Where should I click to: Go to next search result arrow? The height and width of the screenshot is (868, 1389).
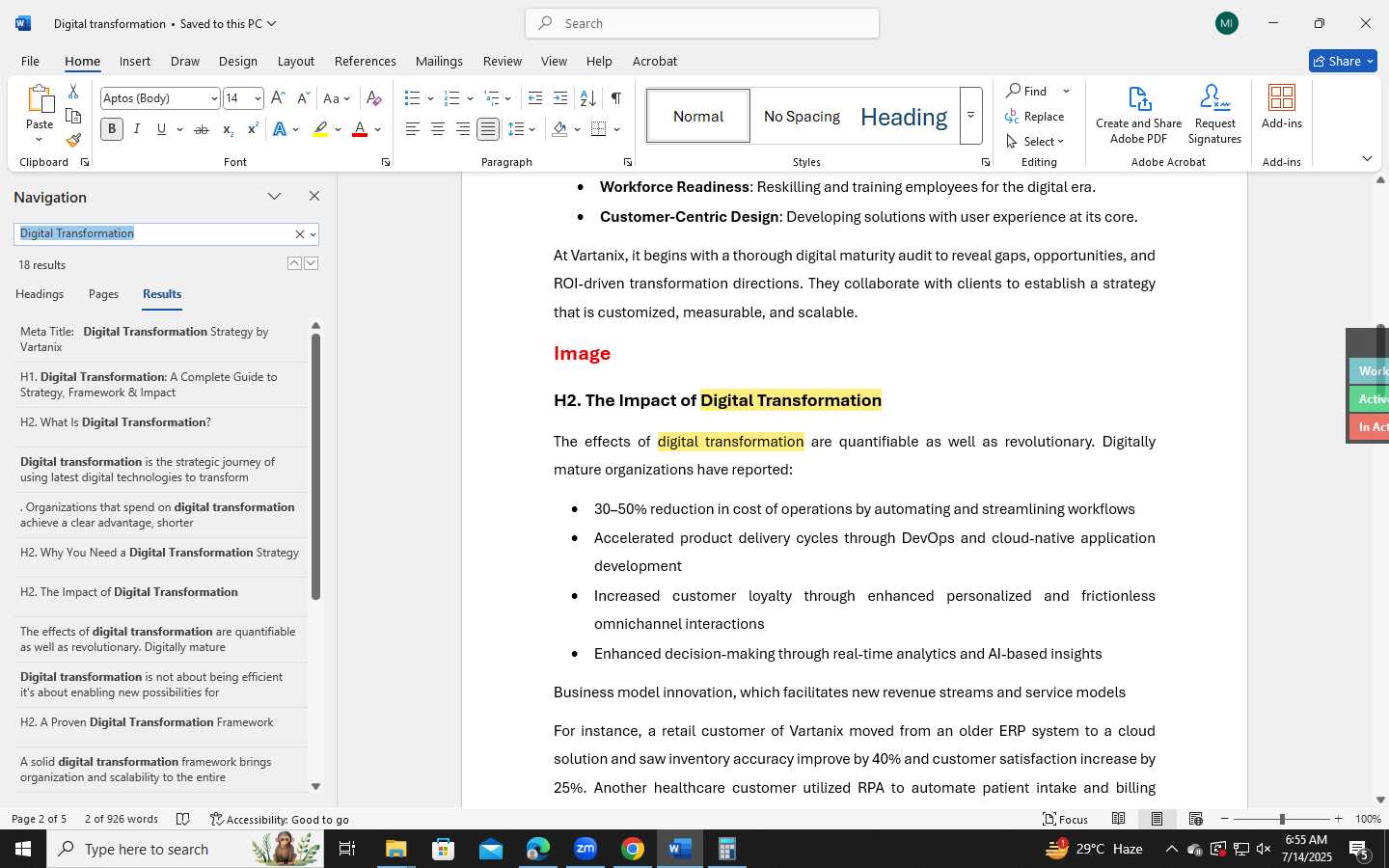pyautogui.click(x=311, y=263)
